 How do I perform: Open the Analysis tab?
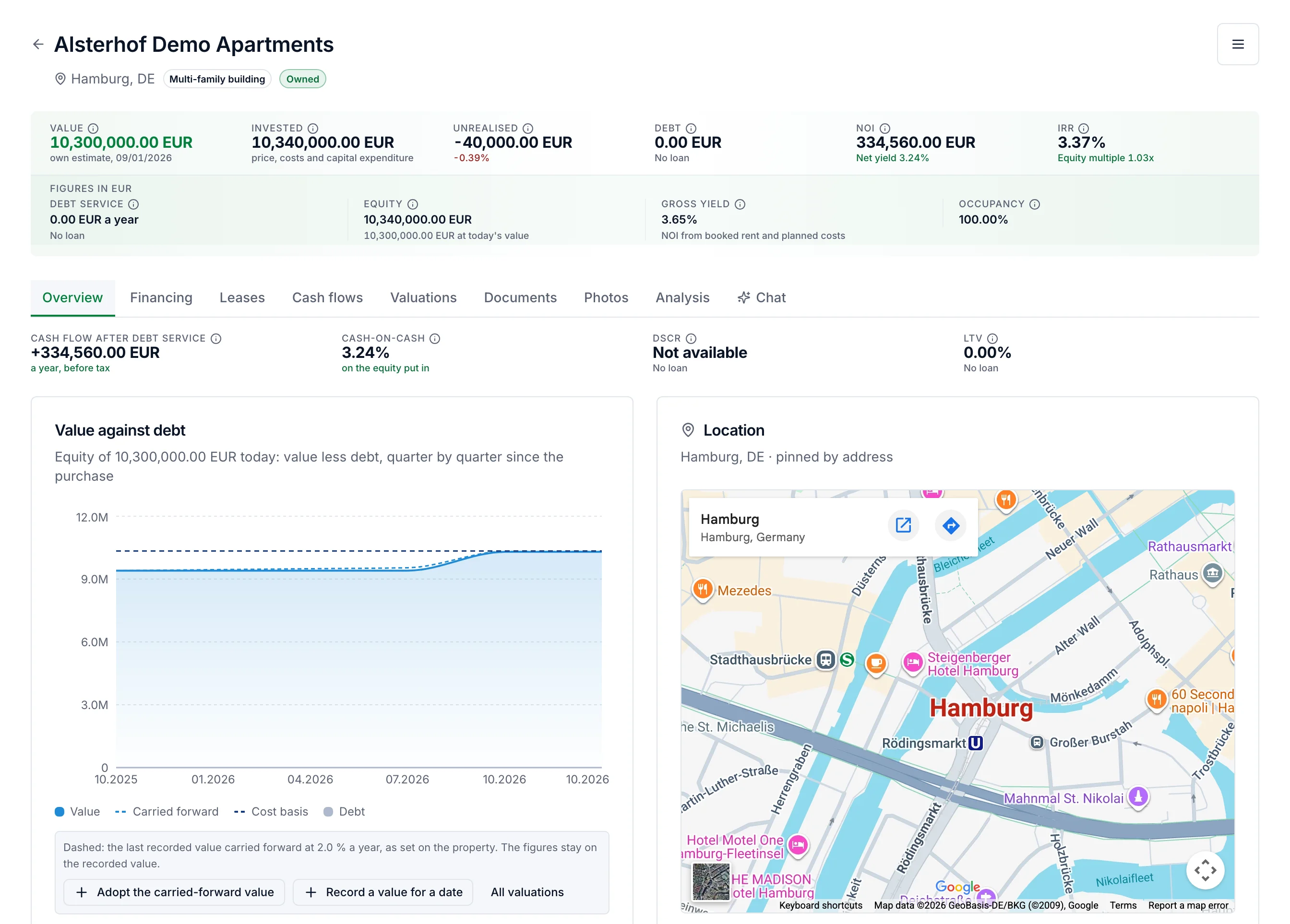point(682,298)
